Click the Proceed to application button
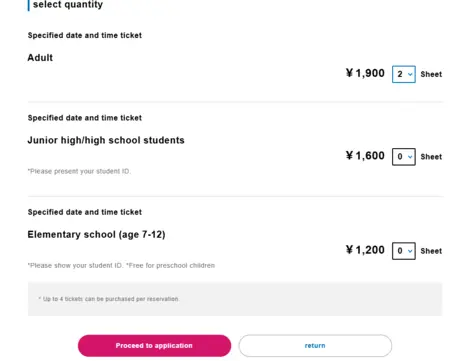Screen dimensions: 470x361 [154, 346]
